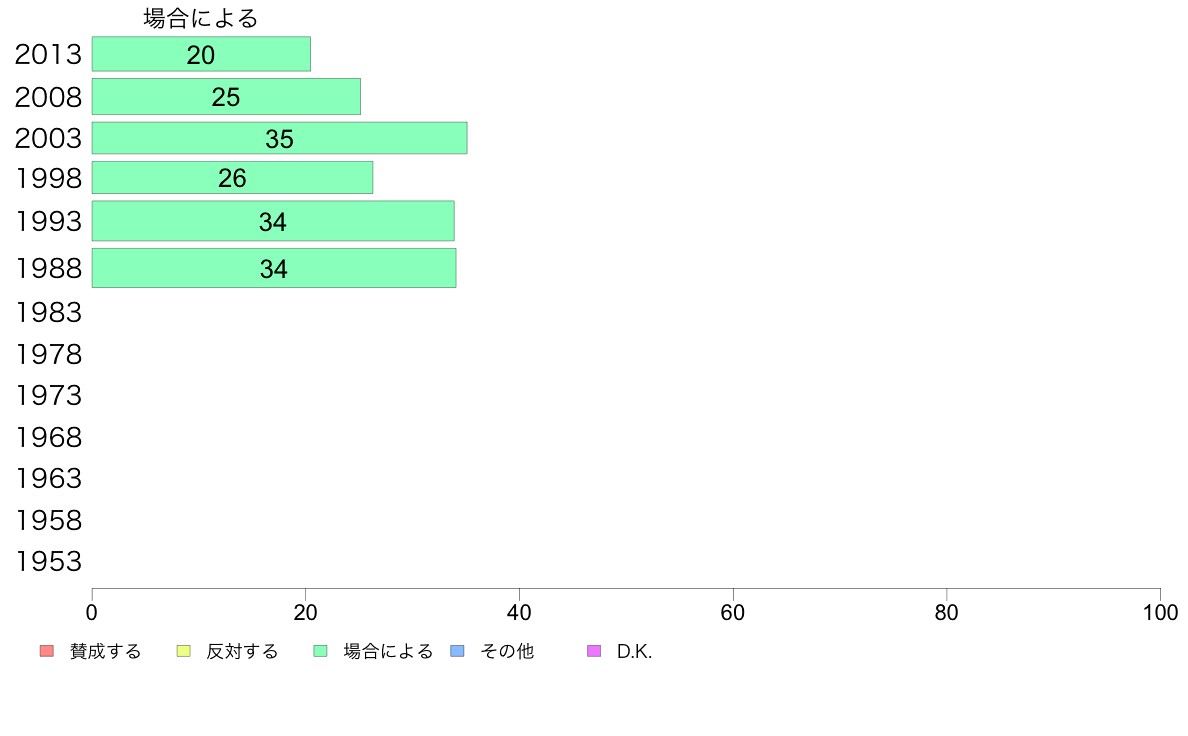This screenshot has height=736, width=1188.
Task: Select the 1993 bar showing 34
Action: (x=274, y=221)
